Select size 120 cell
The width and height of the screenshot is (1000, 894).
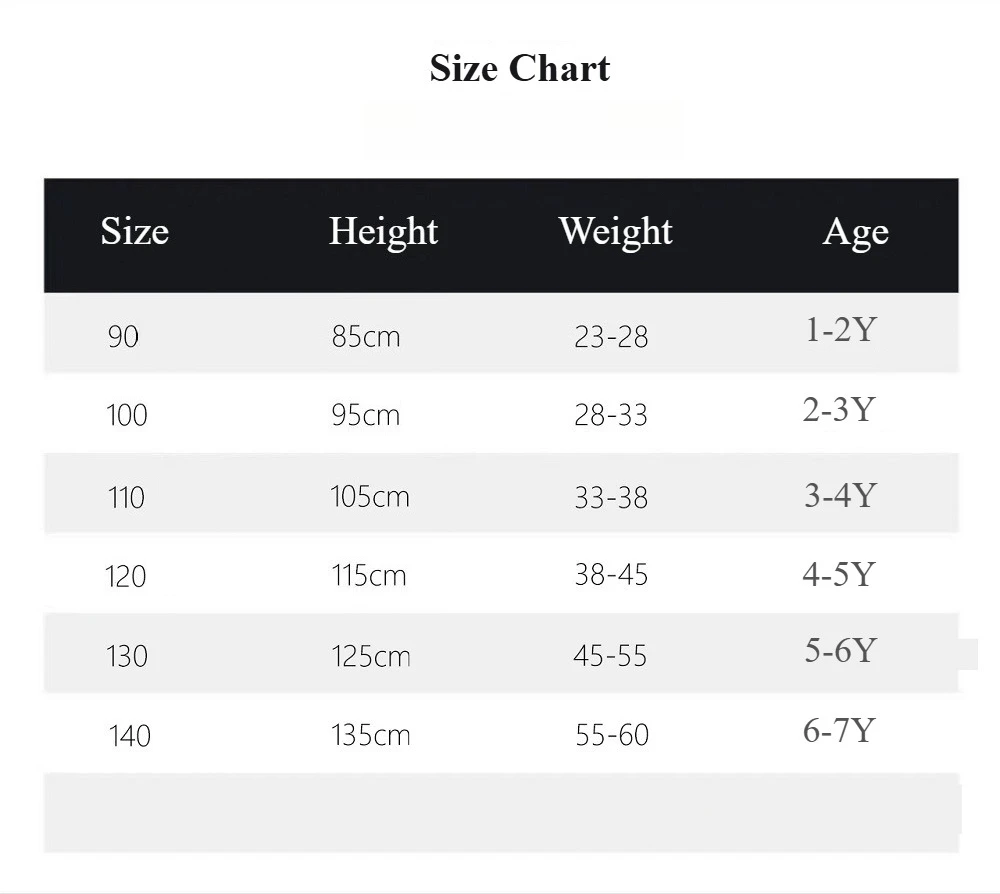pyautogui.click(x=126, y=576)
